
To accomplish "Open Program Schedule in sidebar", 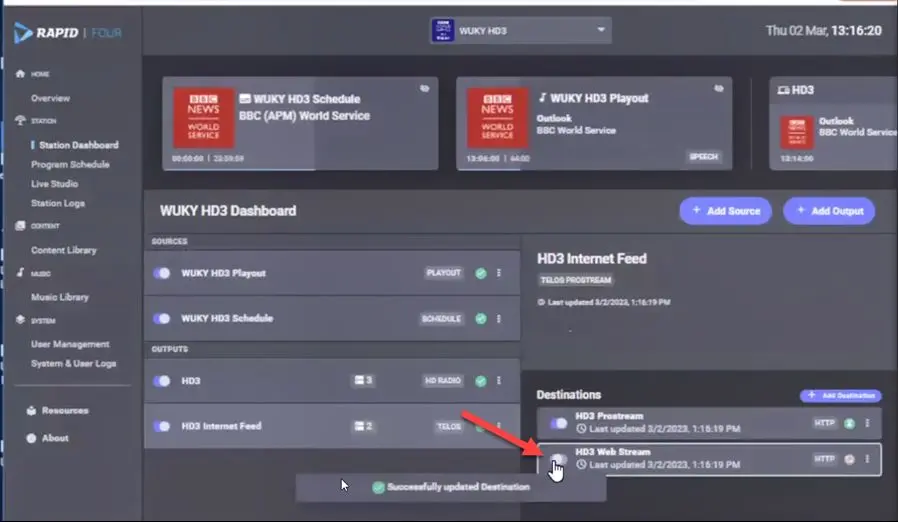I will coord(70,164).
